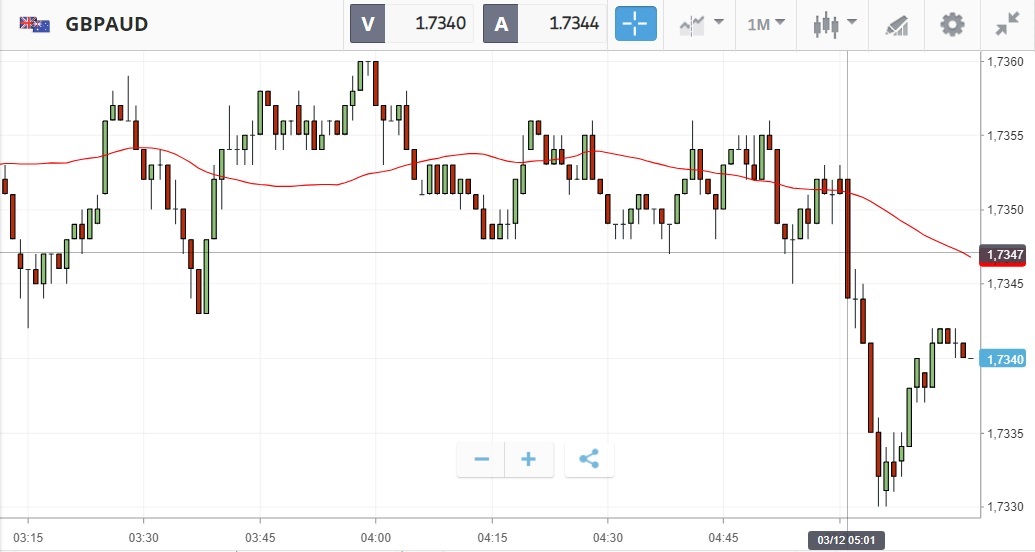Toggle the crosshair cursor tool
Image resolution: width=1035 pixels, height=552 pixels.
click(635, 24)
